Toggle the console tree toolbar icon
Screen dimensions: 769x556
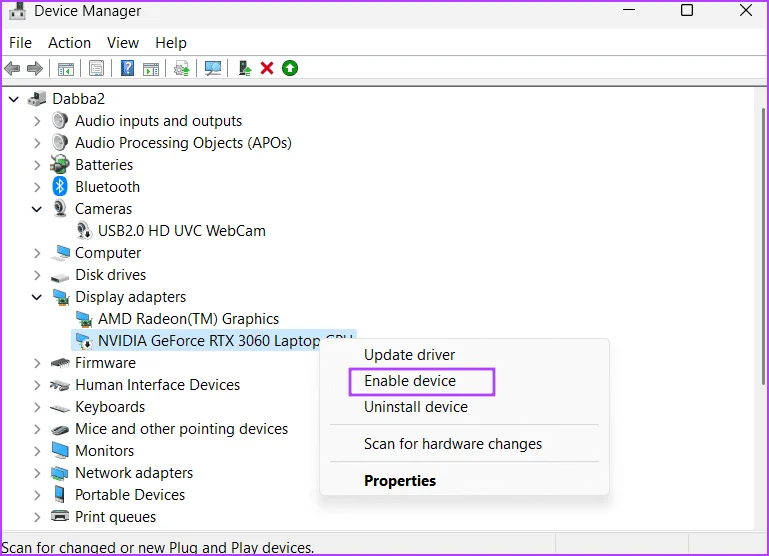click(66, 69)
